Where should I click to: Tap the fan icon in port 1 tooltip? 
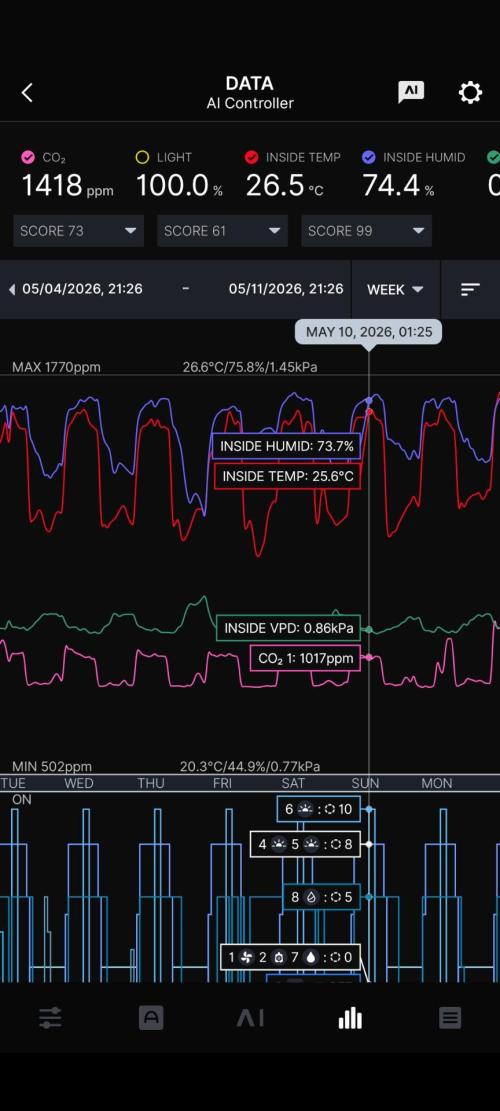point(246,958)
